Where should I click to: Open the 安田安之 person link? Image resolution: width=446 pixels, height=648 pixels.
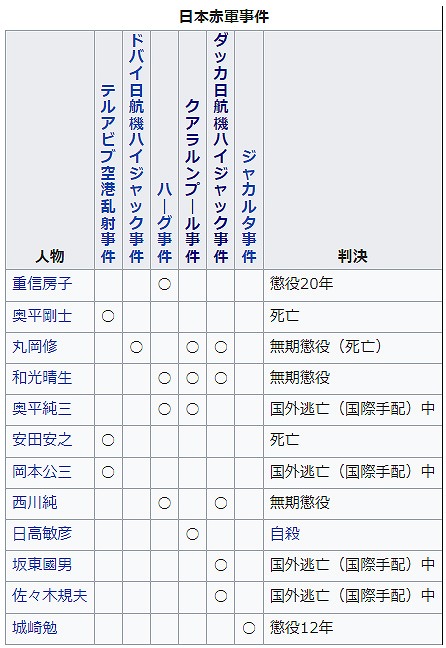point(42,440)
